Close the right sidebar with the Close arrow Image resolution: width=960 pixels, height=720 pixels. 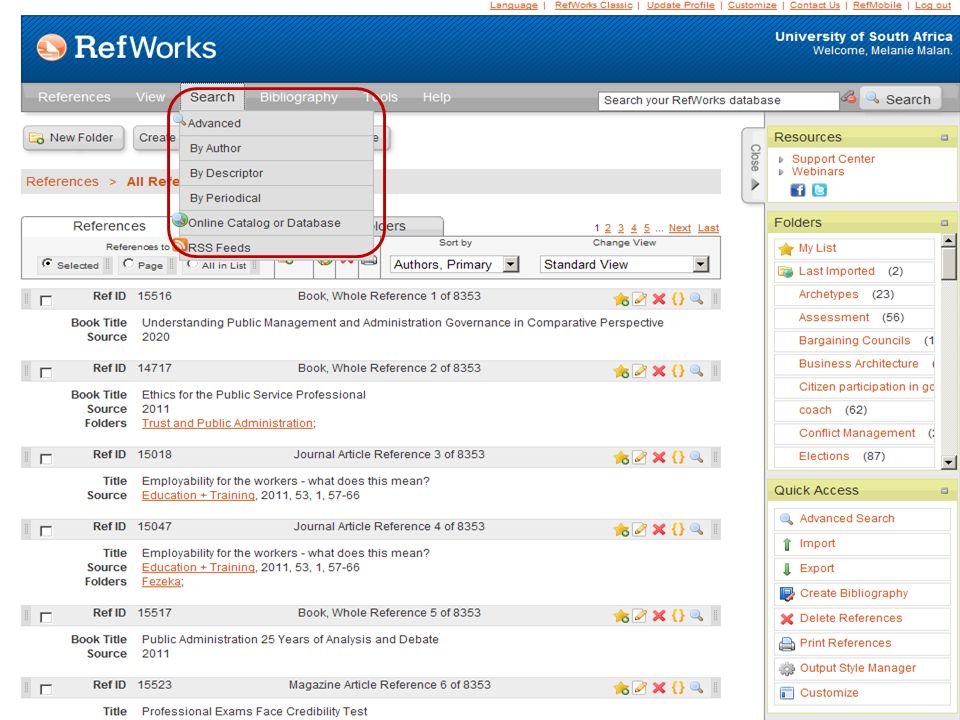(756, 167)
